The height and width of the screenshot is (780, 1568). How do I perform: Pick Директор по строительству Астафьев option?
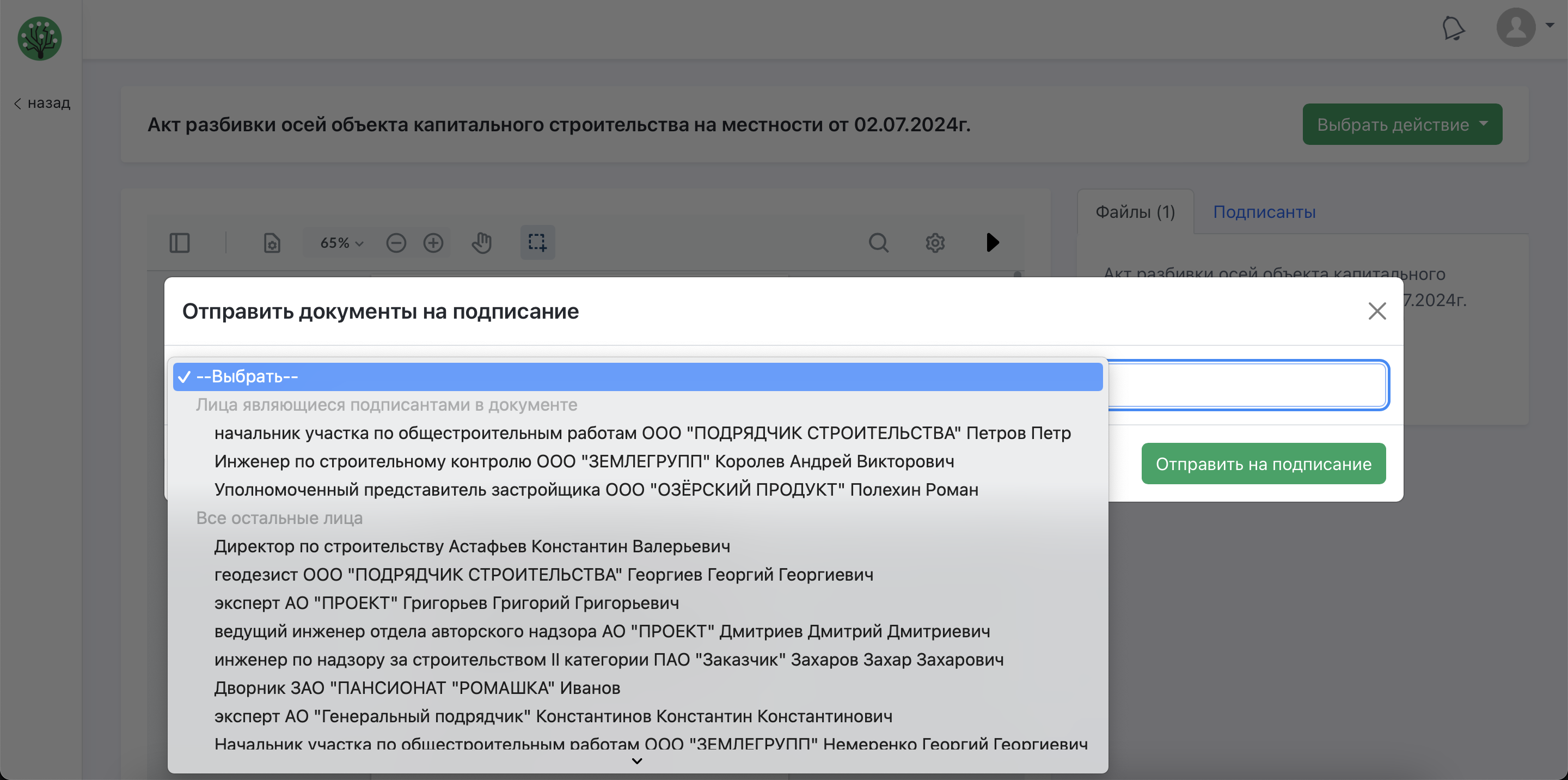471,546
